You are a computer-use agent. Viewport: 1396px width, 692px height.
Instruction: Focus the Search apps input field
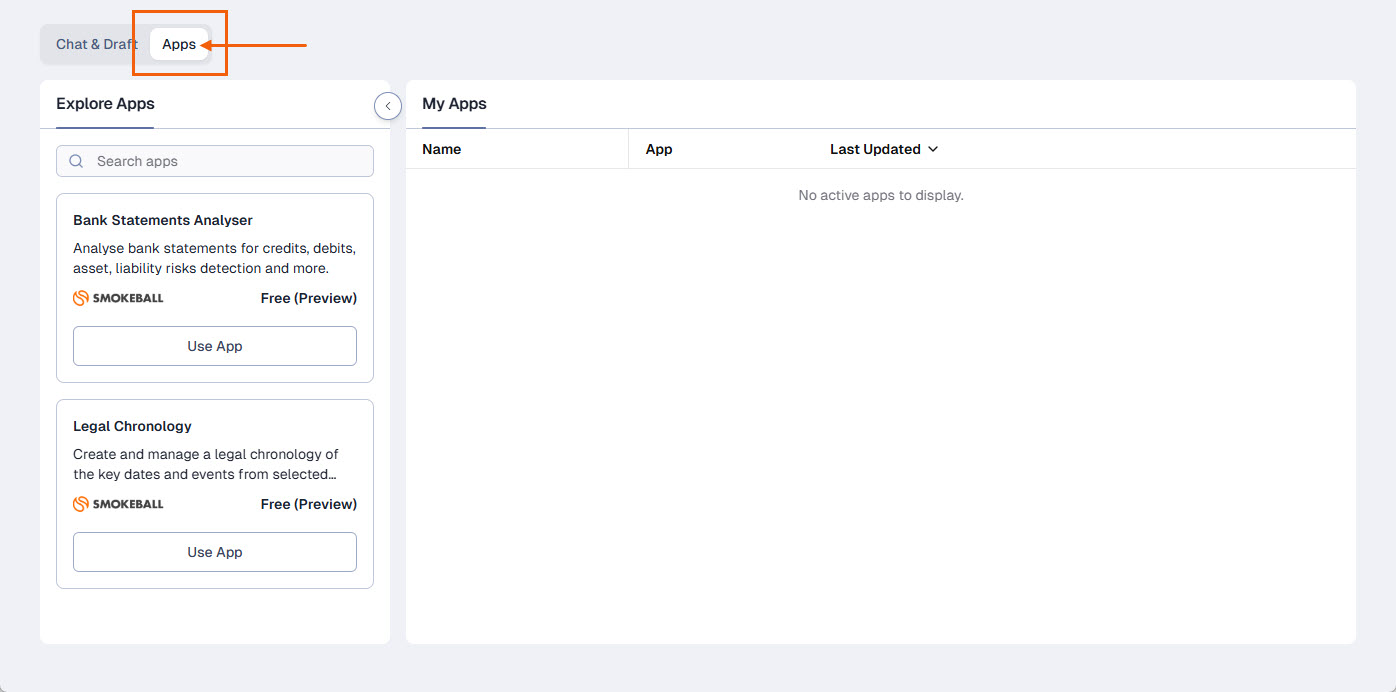click(230, 161)
